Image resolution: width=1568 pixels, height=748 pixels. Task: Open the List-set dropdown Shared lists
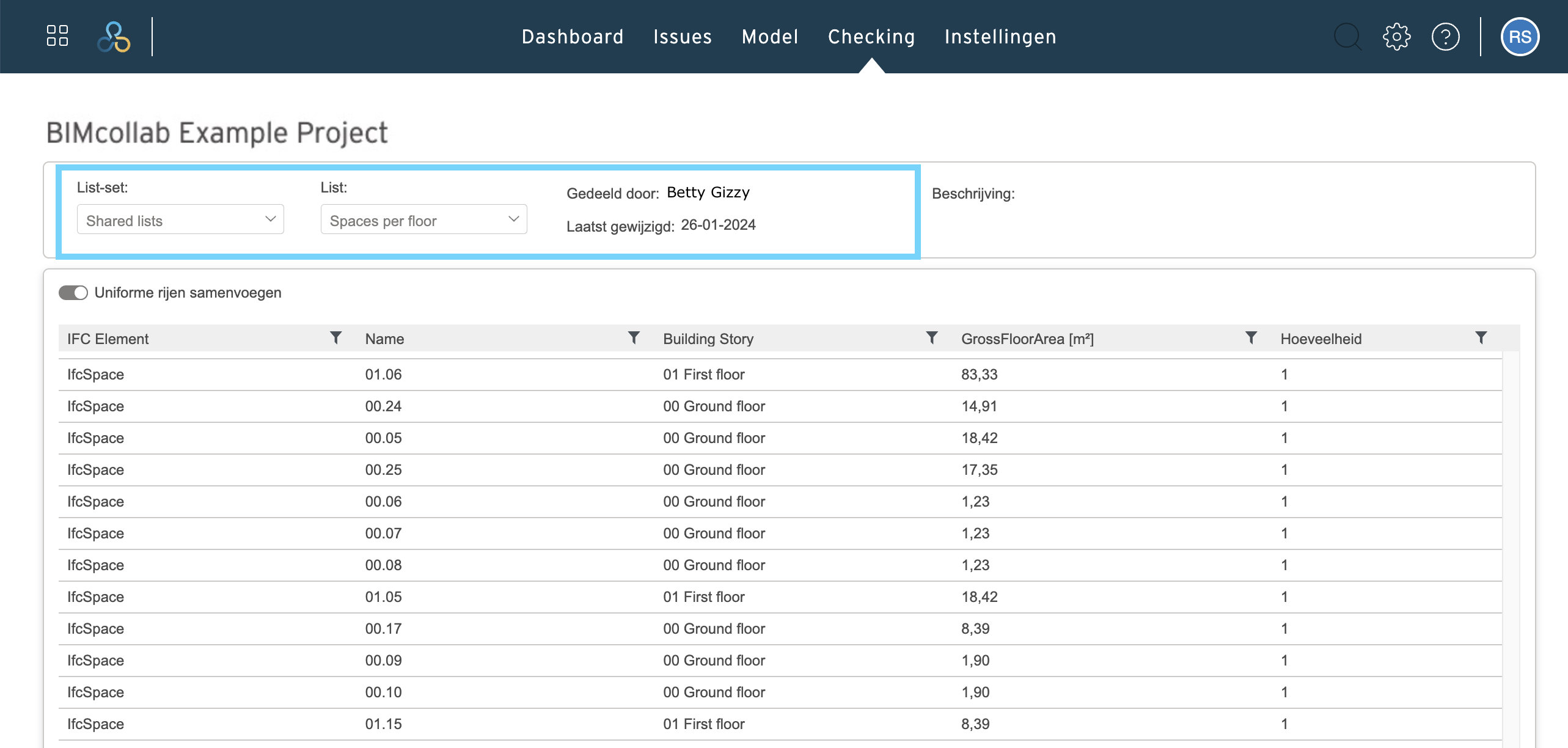(180, 219)
